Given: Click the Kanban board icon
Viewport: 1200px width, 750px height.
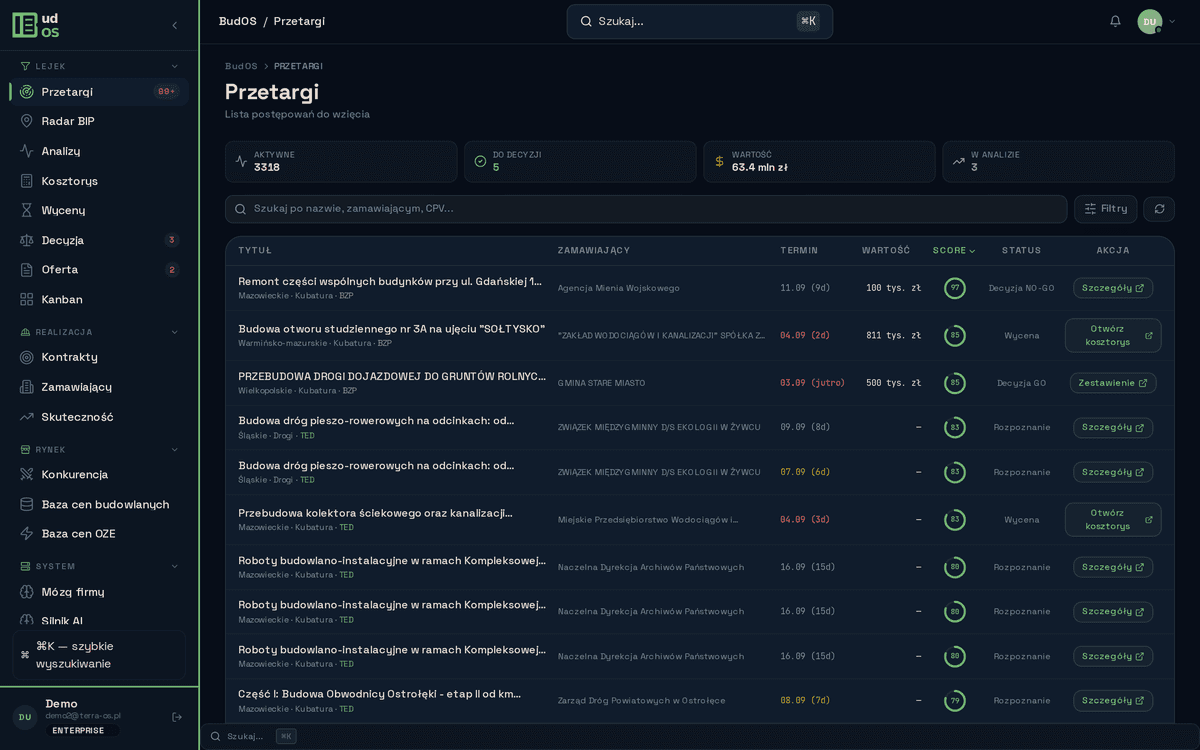Looking at the screenshot, I should 27,299.
